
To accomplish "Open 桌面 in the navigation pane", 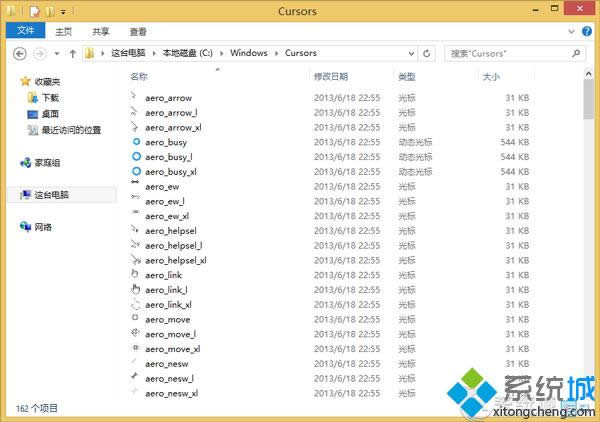I will tap(50, 114).
